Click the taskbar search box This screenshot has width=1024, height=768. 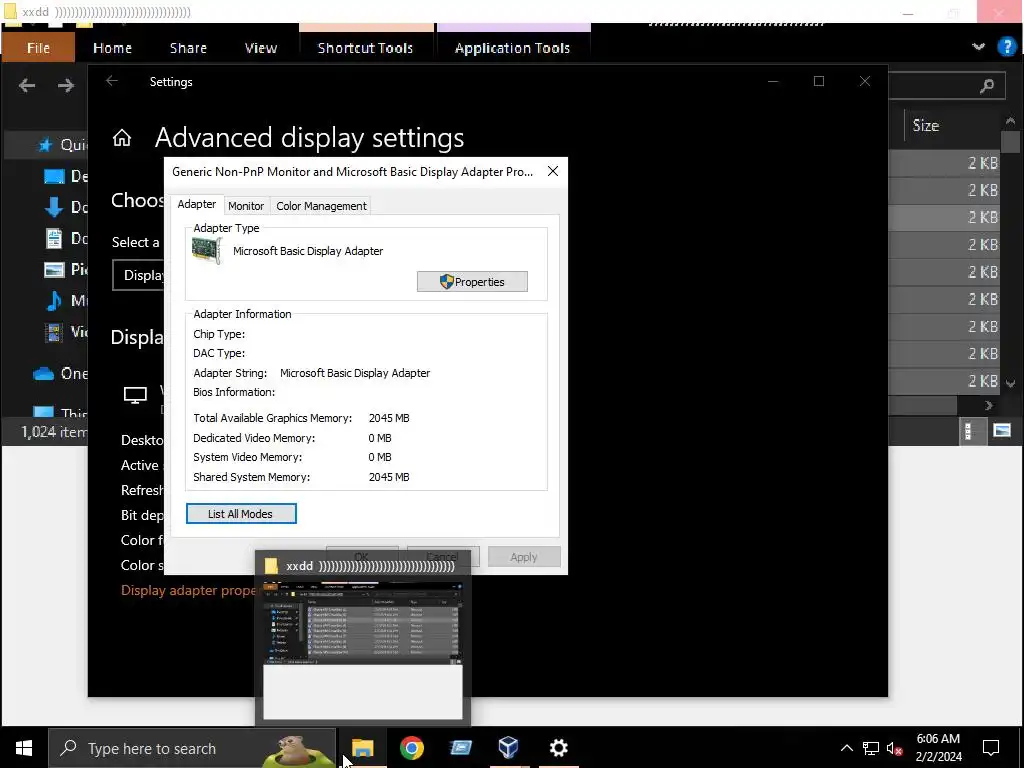(192, 748)
